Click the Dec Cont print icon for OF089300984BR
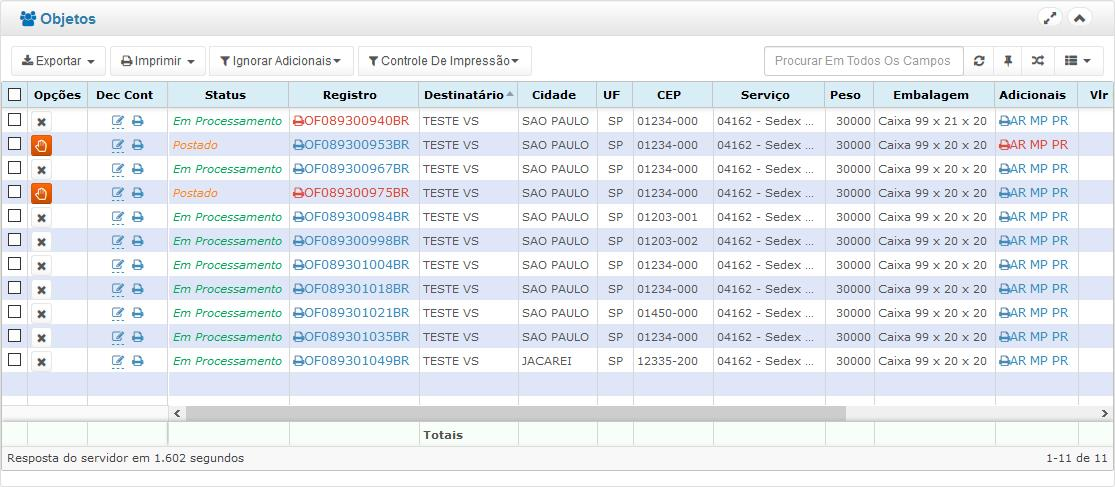The image size is (1119, 488). point(138,217)
